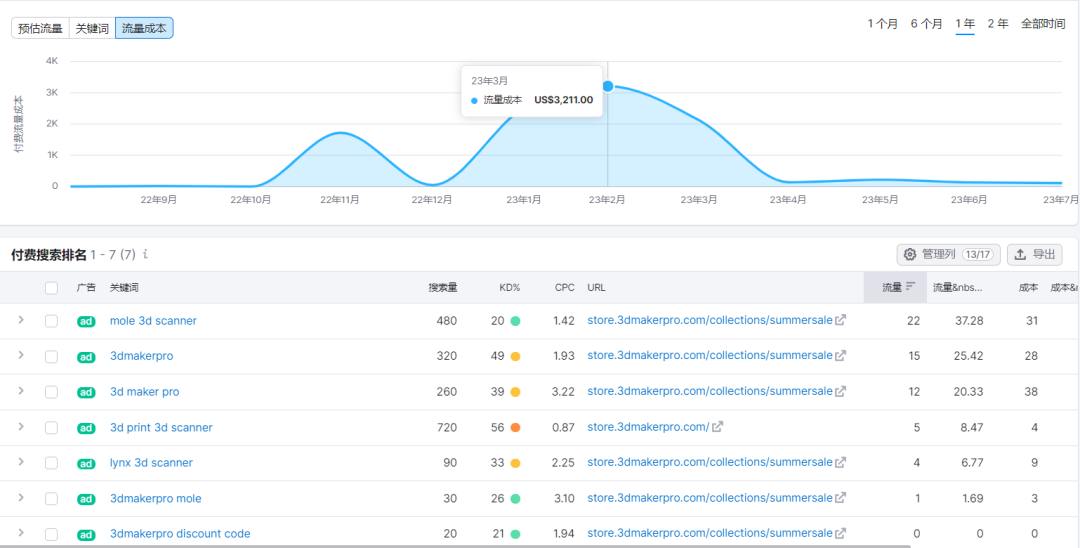Click the highlighted data point on the chart
Viewport: 1080px width, 548px height.
608,86
